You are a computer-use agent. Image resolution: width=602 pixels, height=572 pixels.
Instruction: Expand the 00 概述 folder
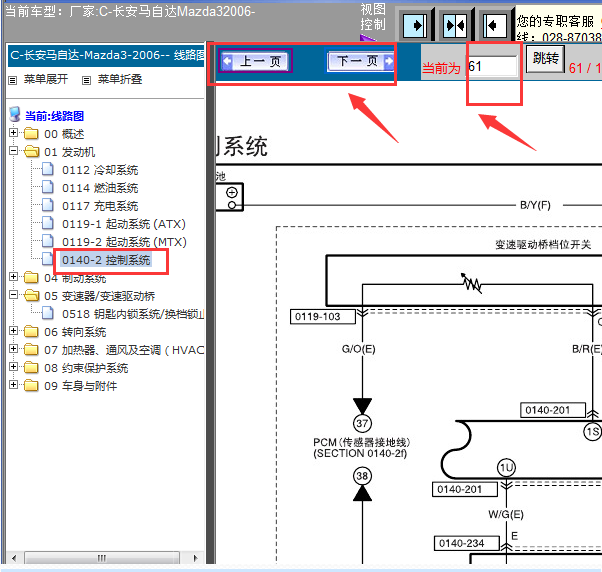(x=13, y=133)
